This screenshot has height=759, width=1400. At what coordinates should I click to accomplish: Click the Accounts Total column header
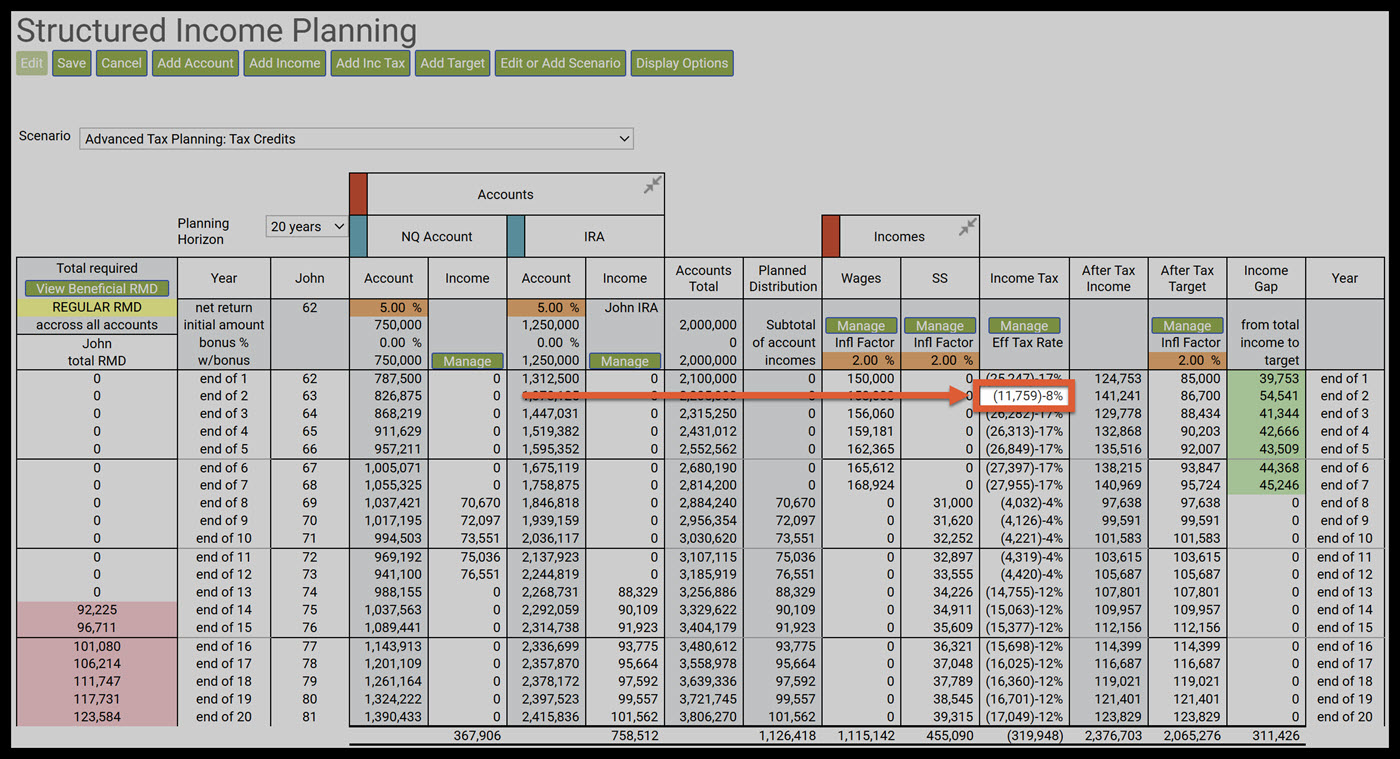(x=704, y=278)
